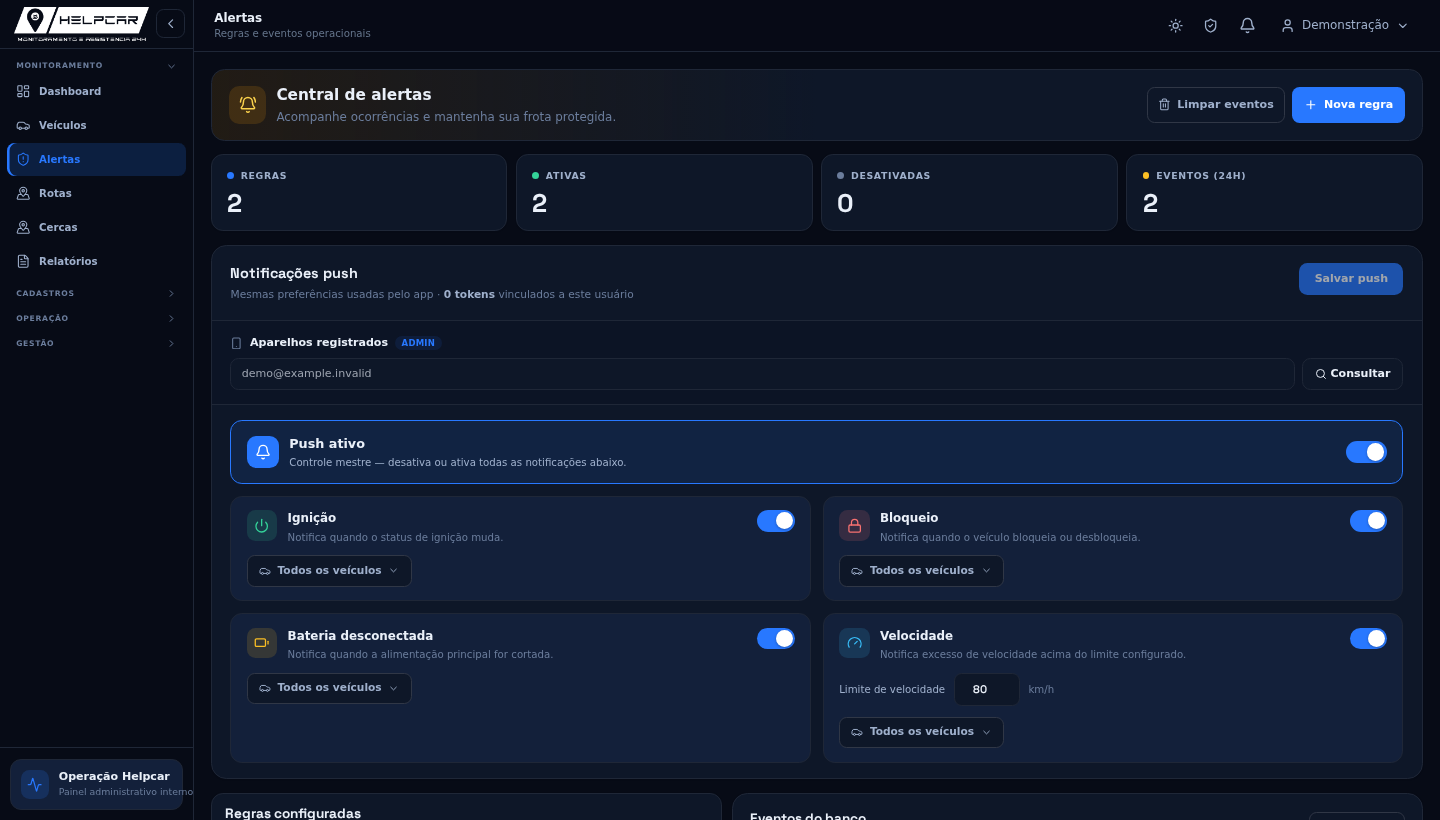Select the Alertas sidebar item

tap(96, 159)
